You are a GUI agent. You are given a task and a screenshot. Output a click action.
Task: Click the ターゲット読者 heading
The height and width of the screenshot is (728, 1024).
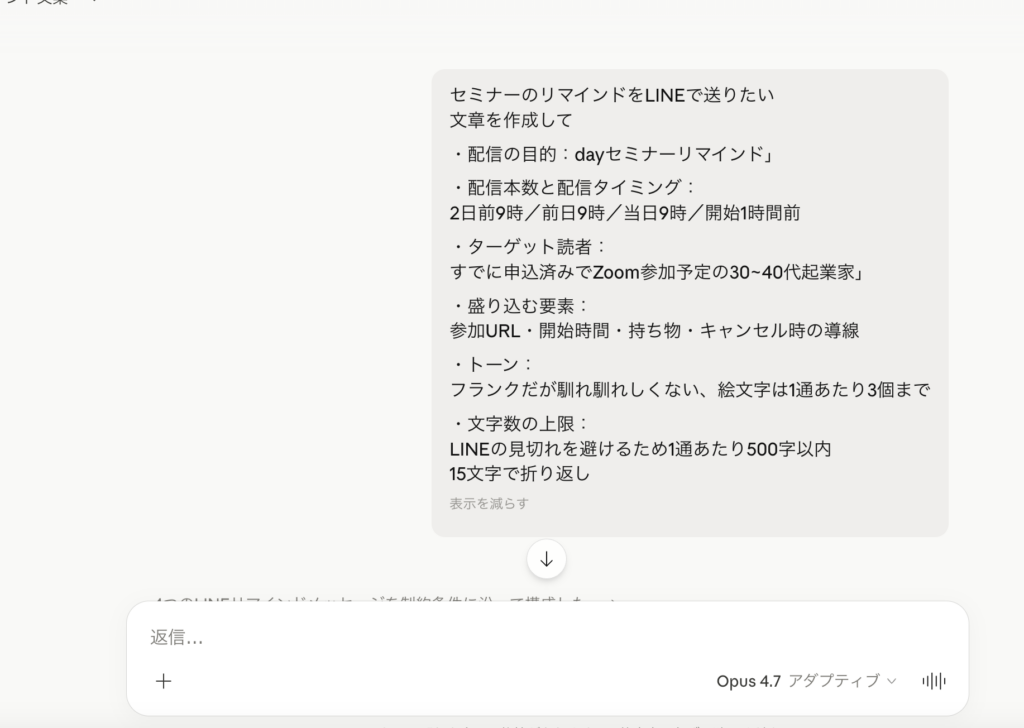(529, 247)
